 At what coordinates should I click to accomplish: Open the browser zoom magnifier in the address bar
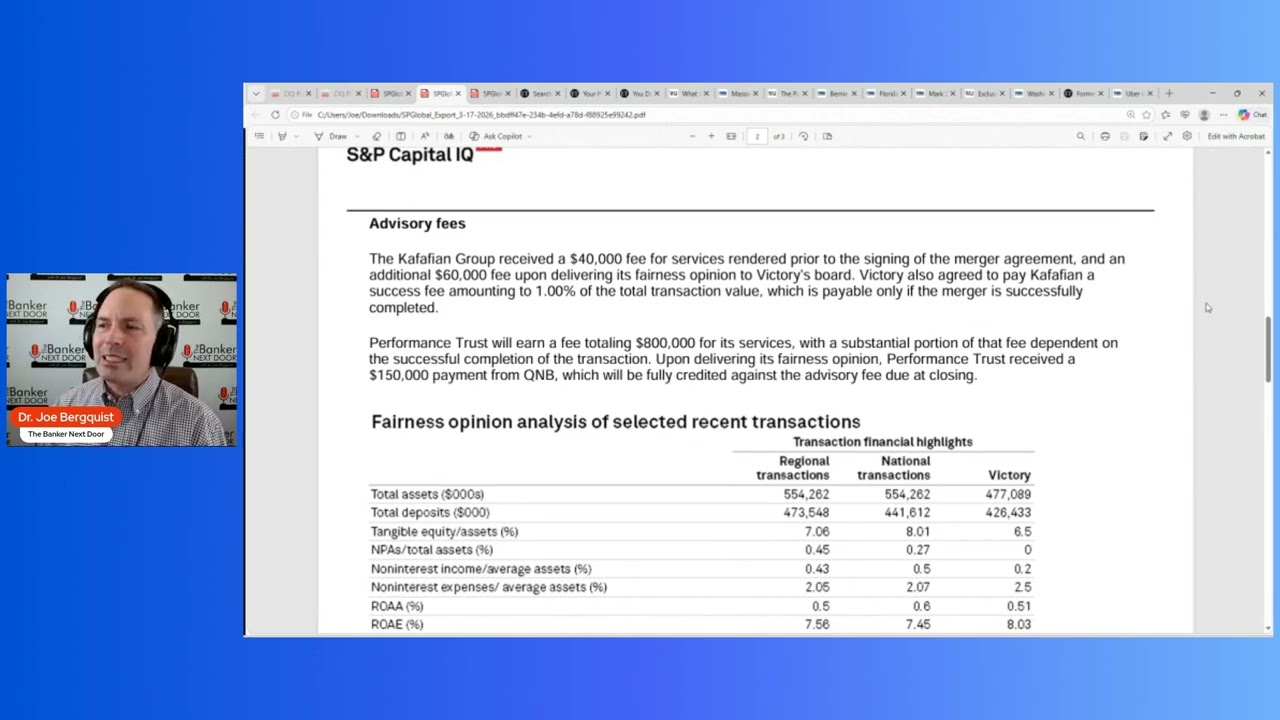pyautogui.click(x=1131, y=115)
